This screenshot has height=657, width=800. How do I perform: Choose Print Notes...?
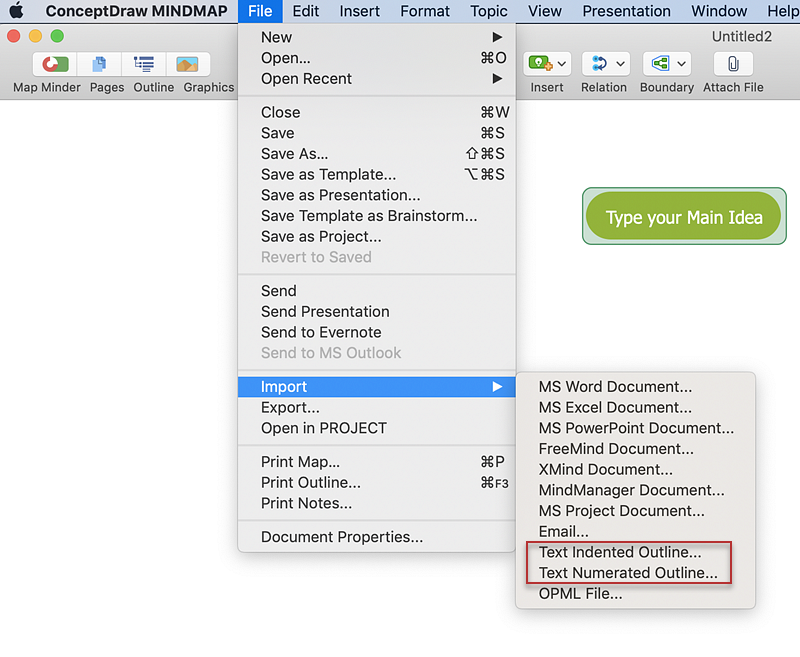coord(377,503)
